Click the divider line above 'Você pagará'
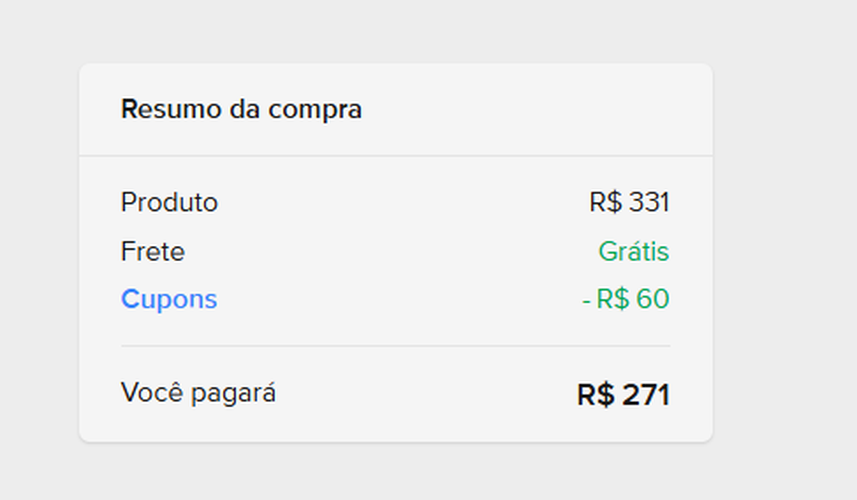The height and width of the screenshot is (500, 857). [396, 346]
